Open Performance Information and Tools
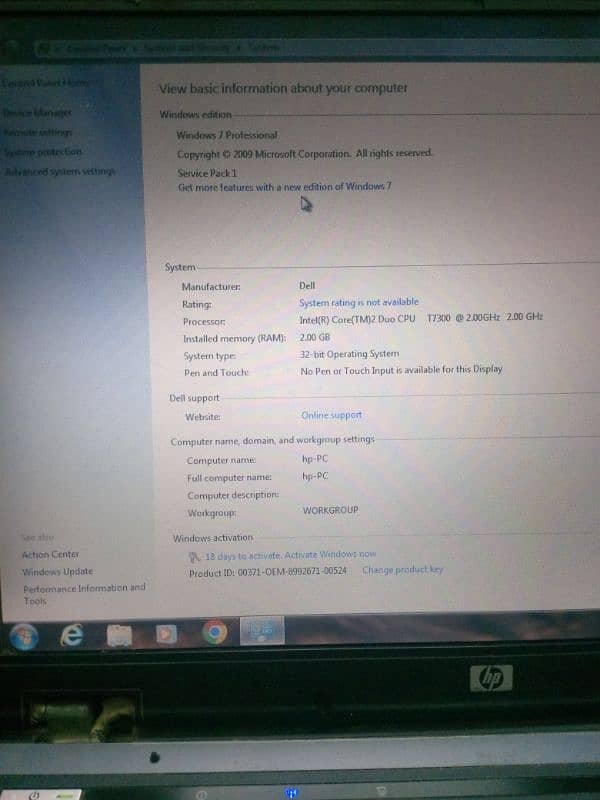This screenshot has width=600, height=800. (x=83, y=589)
